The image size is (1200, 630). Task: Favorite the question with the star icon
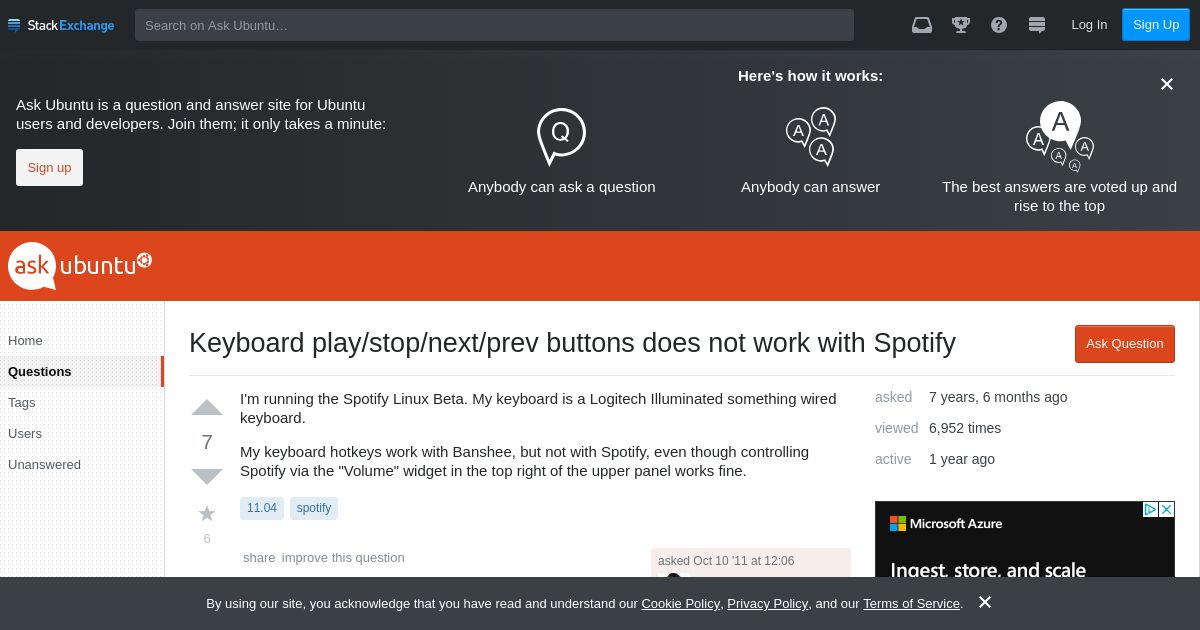click(x=207, y=513)
